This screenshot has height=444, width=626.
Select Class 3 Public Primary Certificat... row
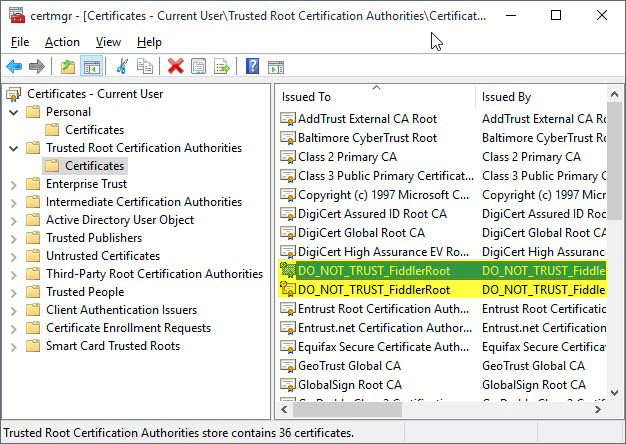[x=442, y=176]
